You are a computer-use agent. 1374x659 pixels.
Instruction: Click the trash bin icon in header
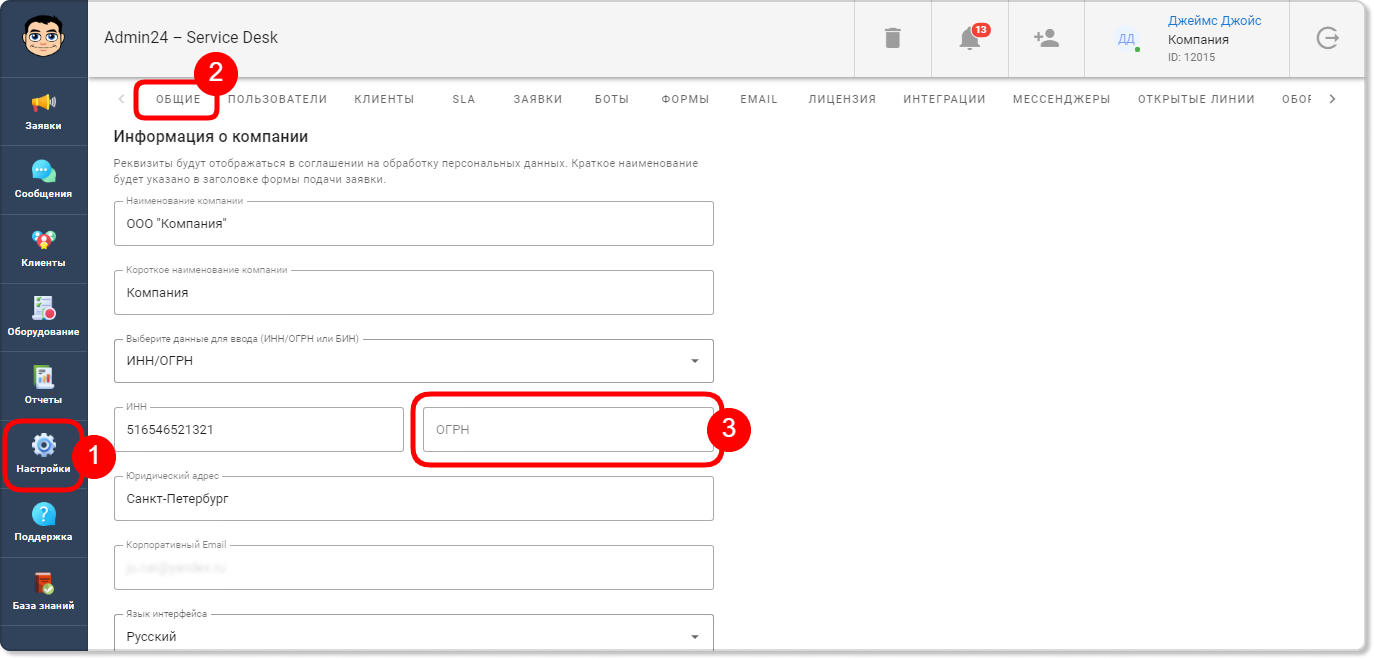click(893, 38)
